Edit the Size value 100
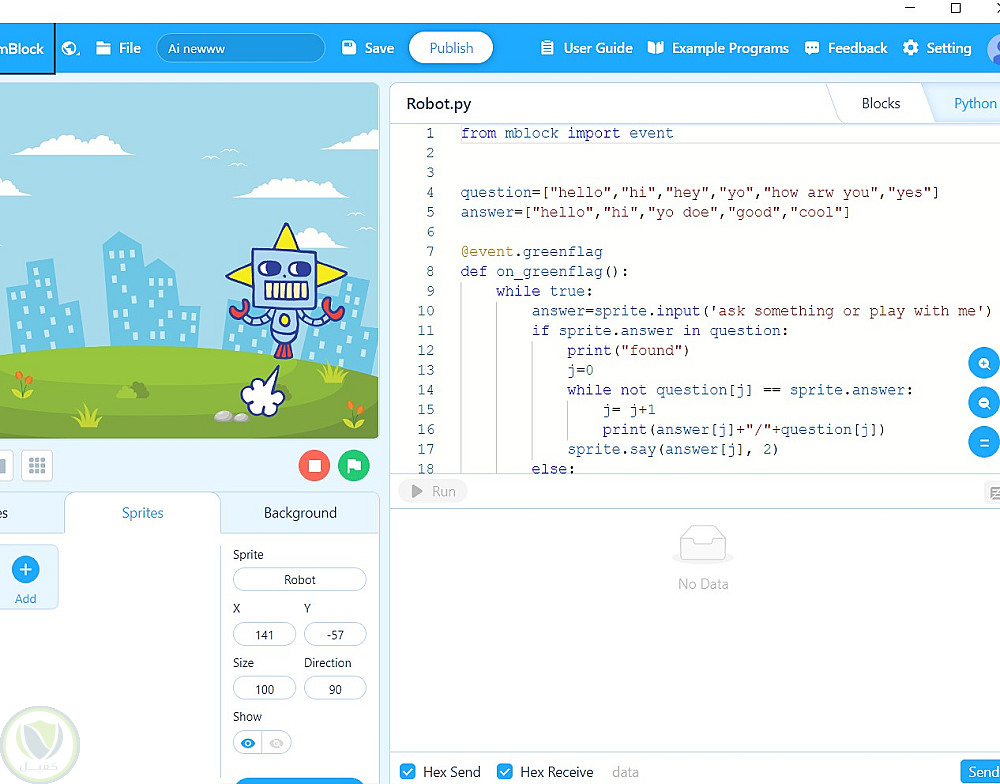This screenshot has height=784, width=1000. pyautogui.click(x=264, y=689)
